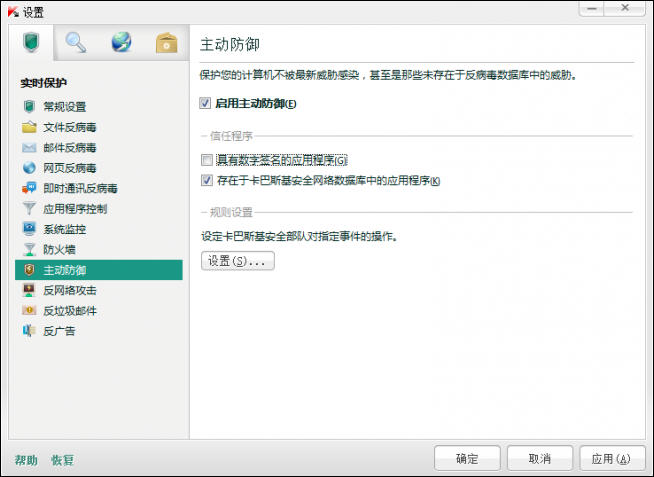Open the magnifier scan tab icon
Image resolution: width=654 pixels, height=477 pixels.
[x=76, y=43]
